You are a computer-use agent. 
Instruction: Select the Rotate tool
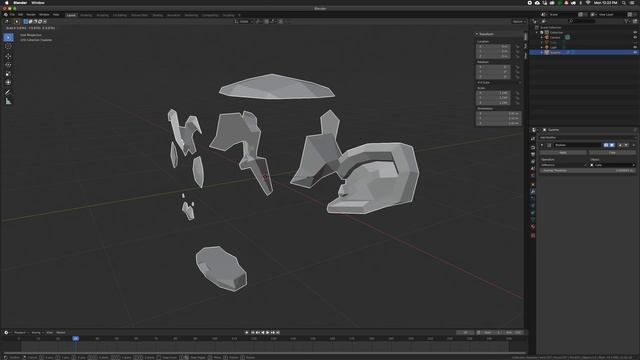tap(8, 65)
